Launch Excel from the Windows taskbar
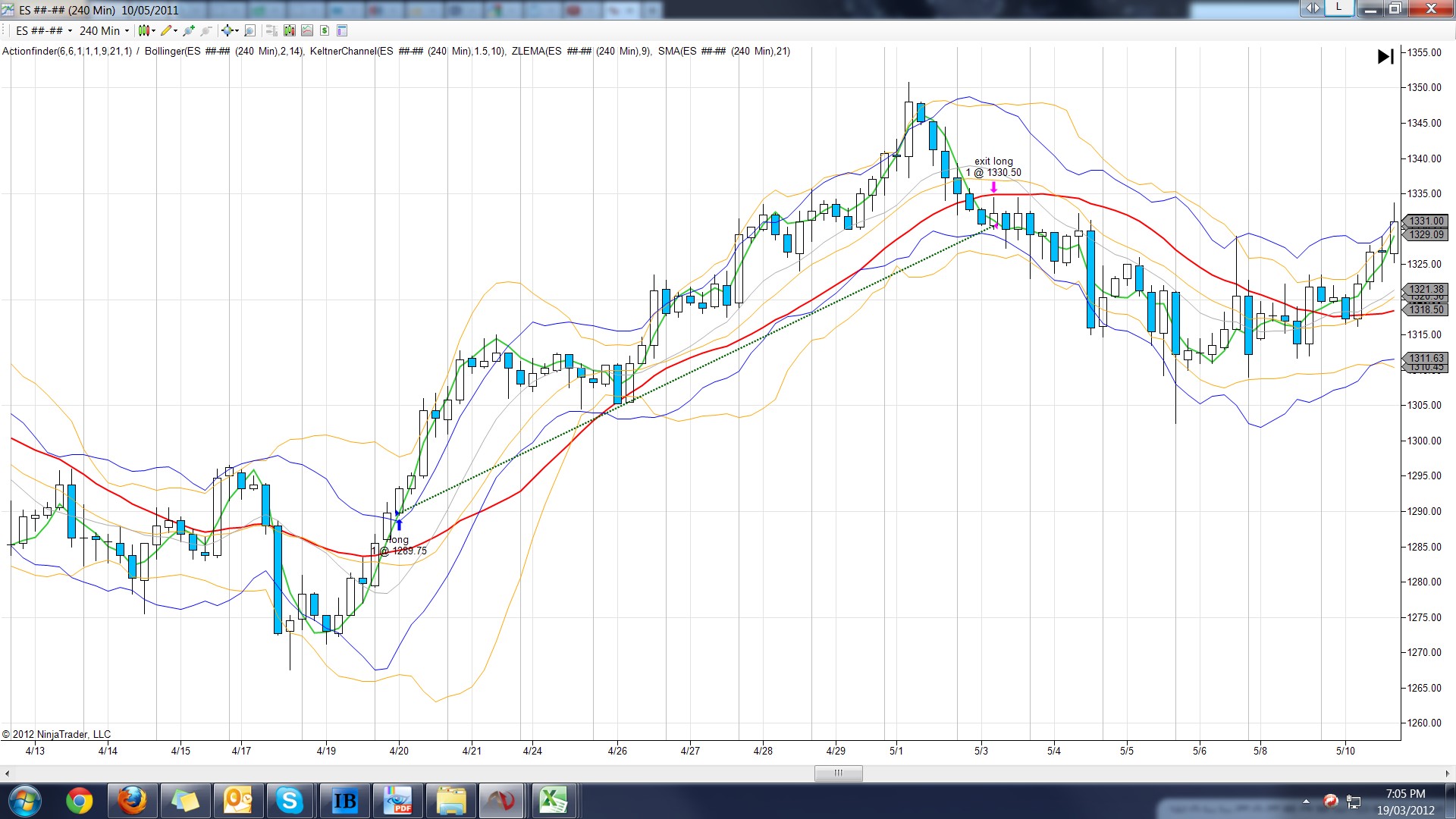 553,801
